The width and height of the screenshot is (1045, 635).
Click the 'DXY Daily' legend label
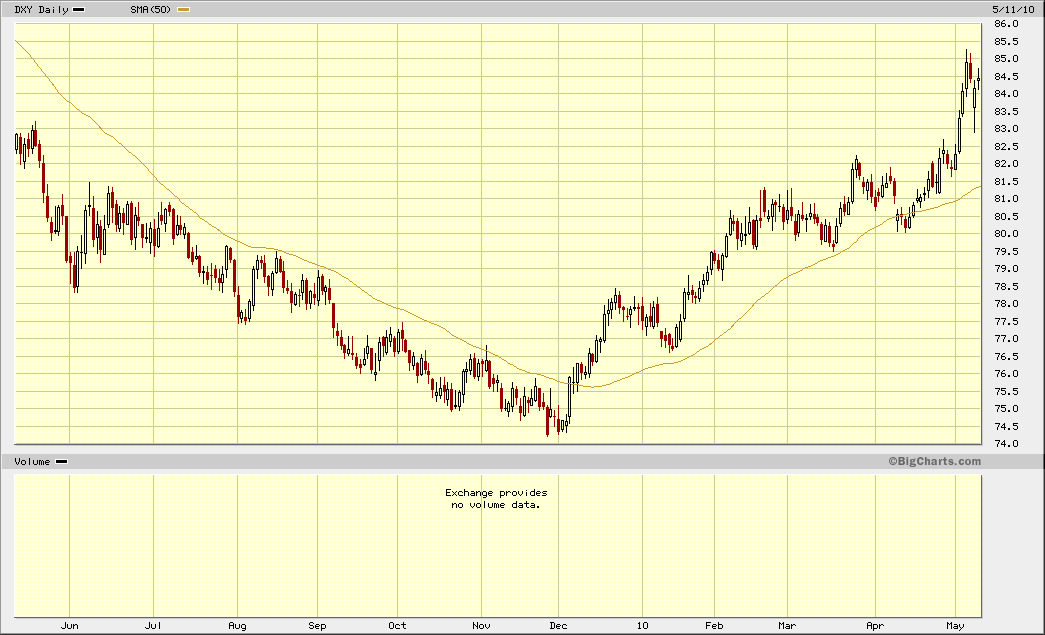click(x=41, y=10)
